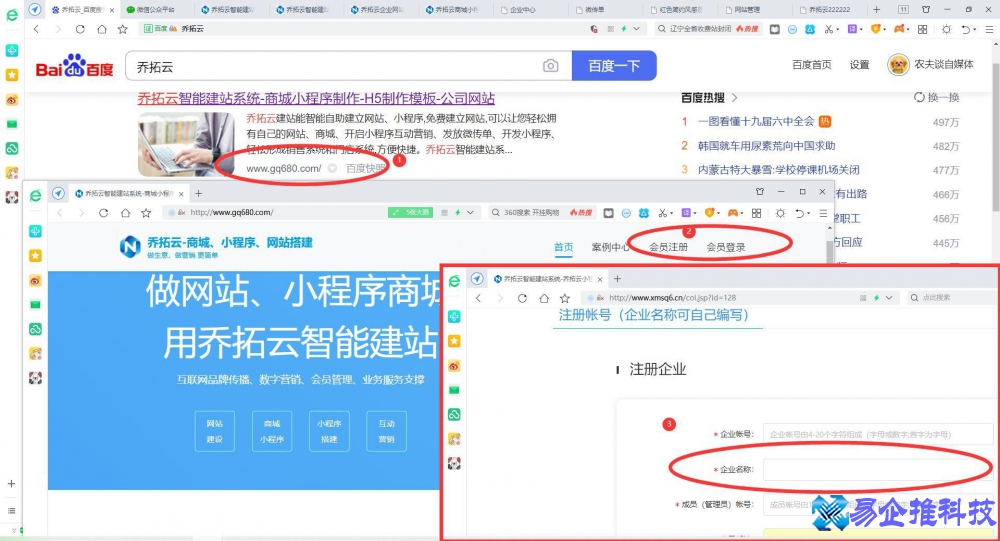Click the 企业帐号 input field
The image size is (1000, 541).
(x=878, y=434)
